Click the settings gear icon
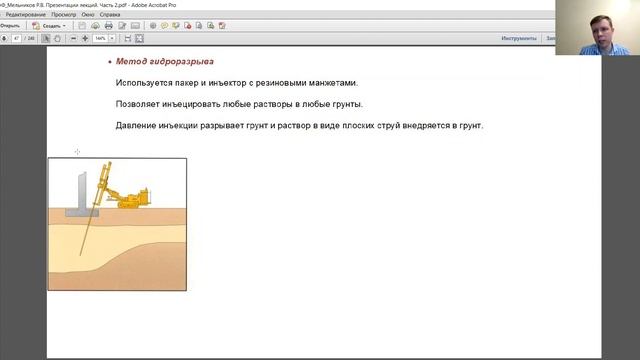 pos(153,26)
